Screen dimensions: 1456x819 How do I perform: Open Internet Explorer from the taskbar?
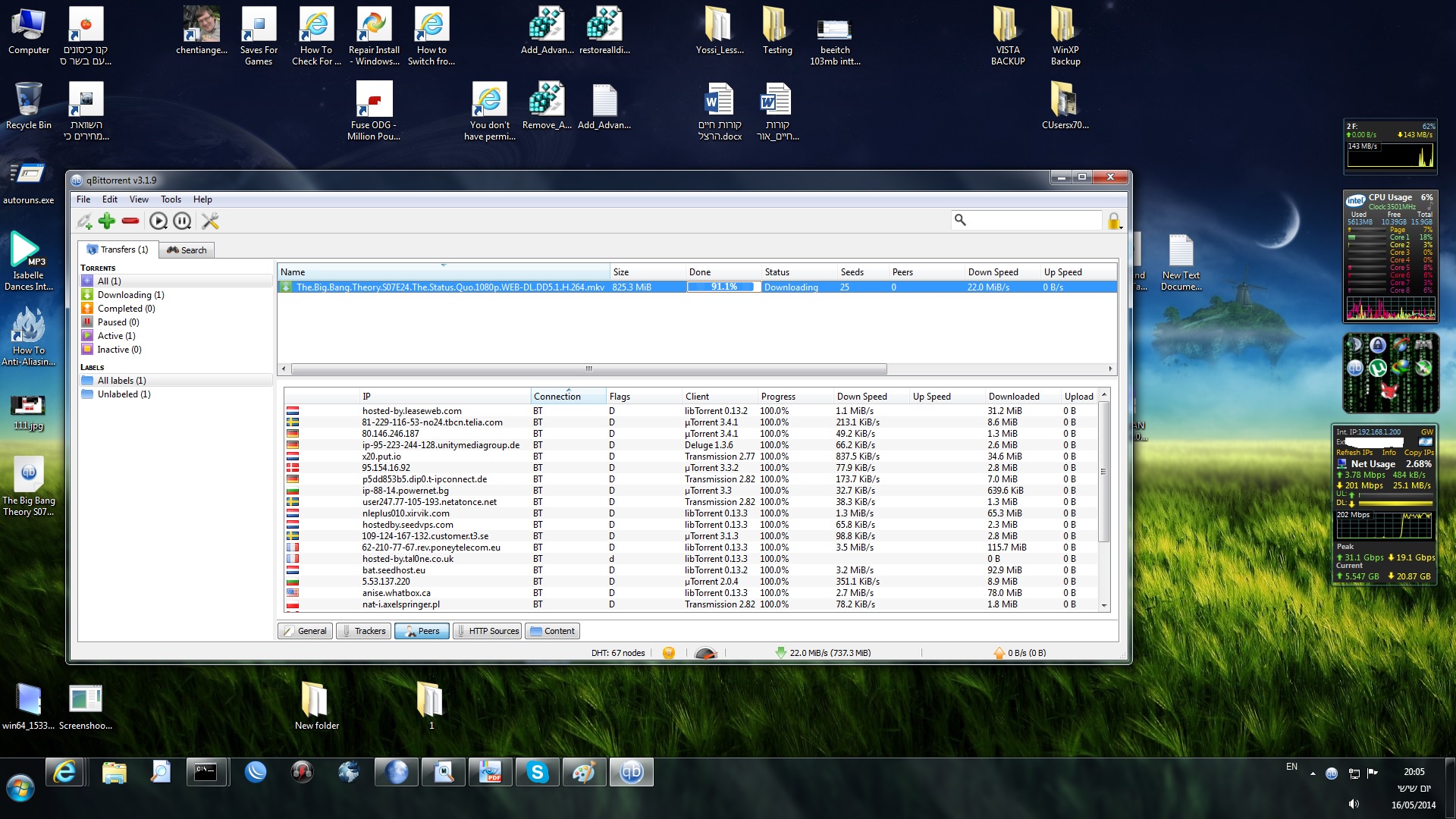click(64, 773)
